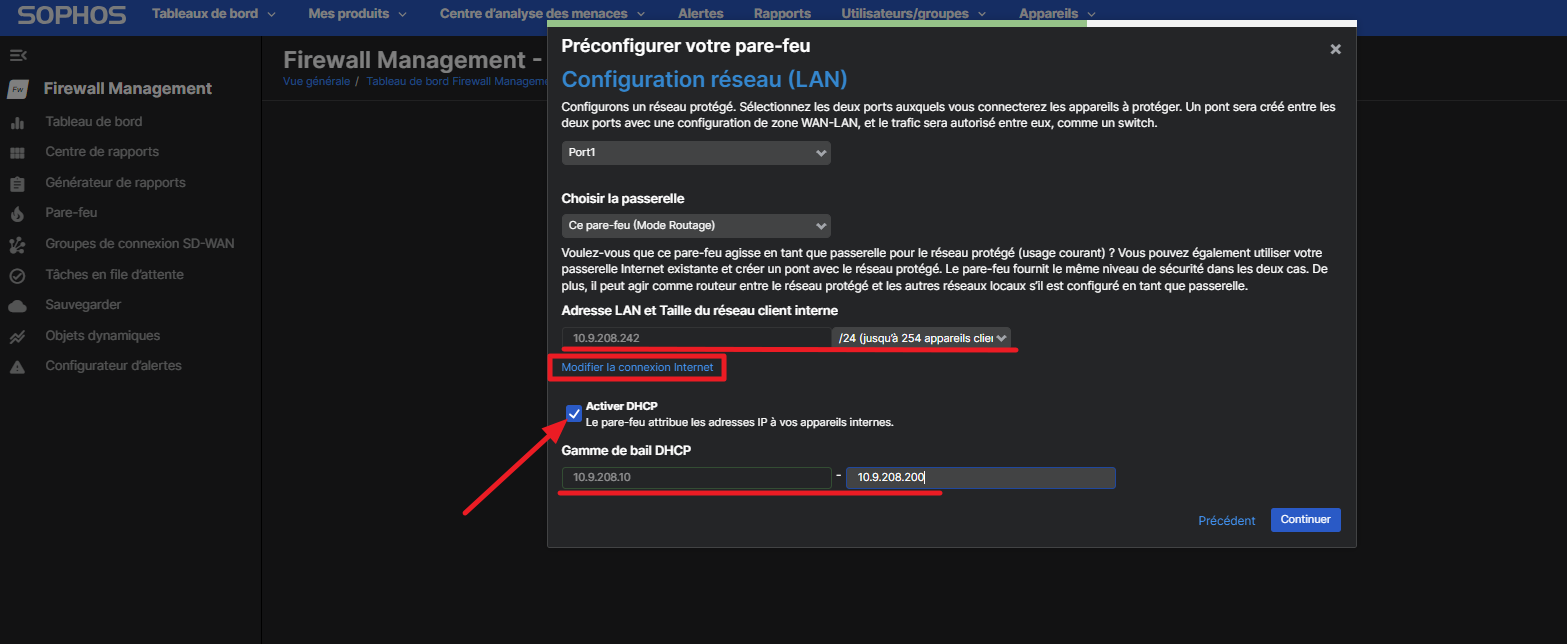Screen dimensions: 1567x644
Task: Click the Centre de rapports grid icon
Action: coord(17,152)
